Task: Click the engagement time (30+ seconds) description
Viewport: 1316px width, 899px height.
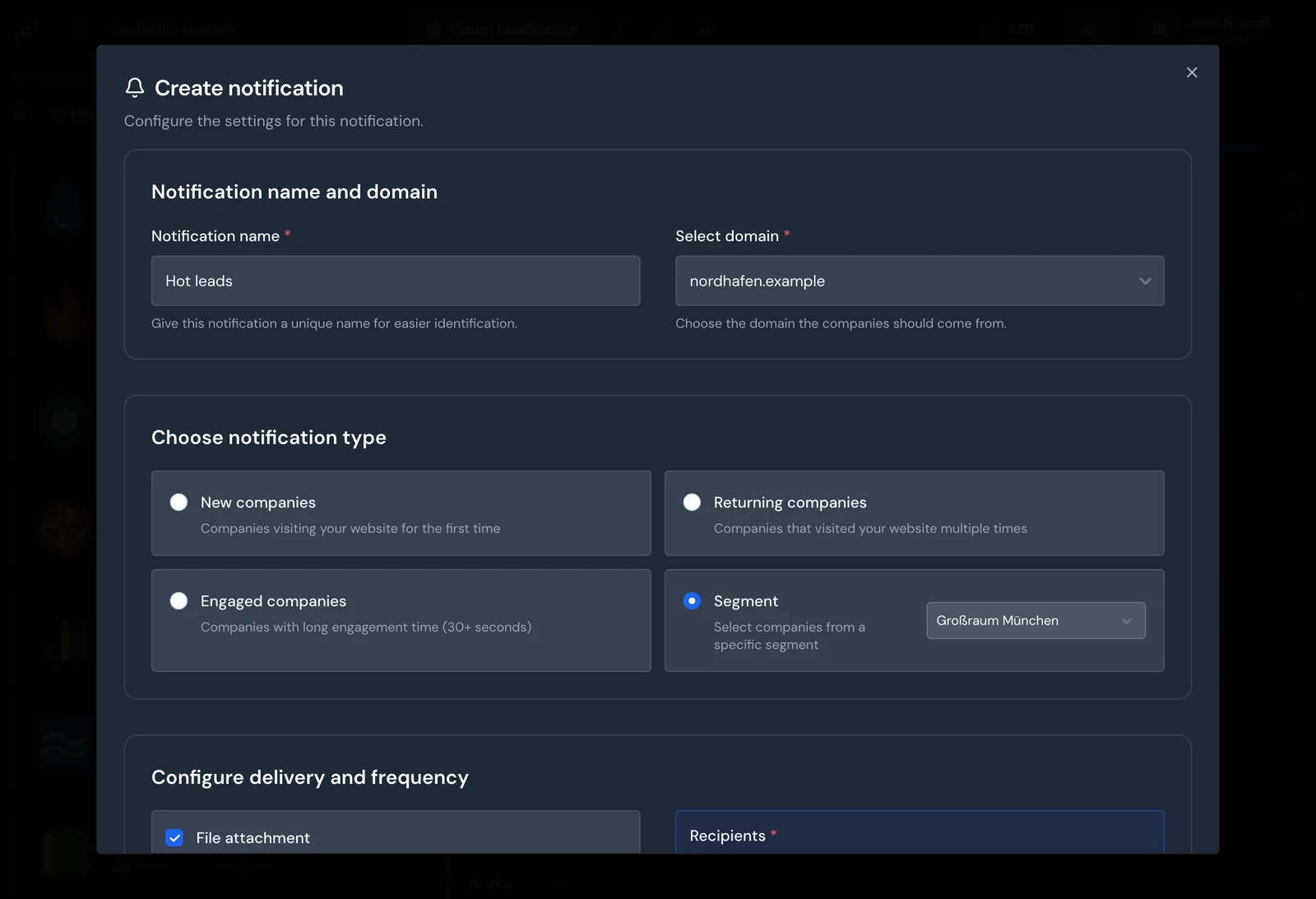Action: coord(366,627)
